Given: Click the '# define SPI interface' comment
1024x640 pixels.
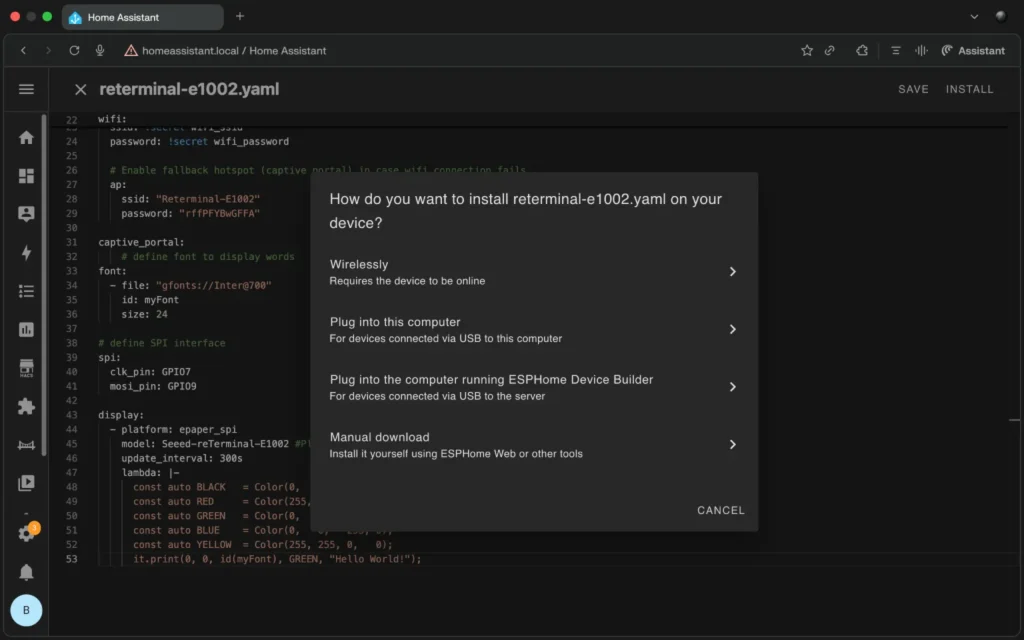Looking at the screenshot, I should coord(161,343).
